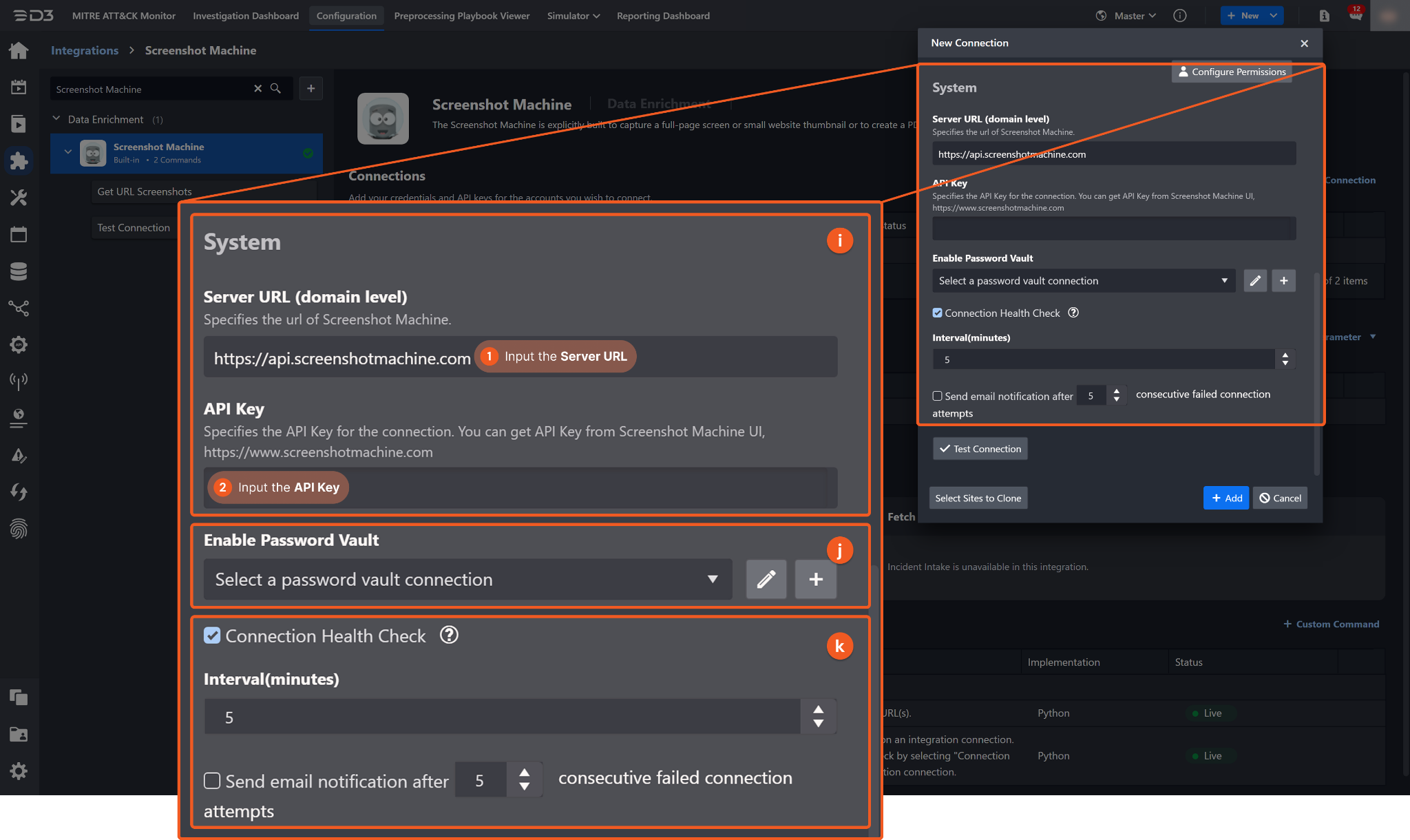Open the notifications icon with red badge
The height and width of the screenshot is (840, 1410).
tap(1355, 15)
